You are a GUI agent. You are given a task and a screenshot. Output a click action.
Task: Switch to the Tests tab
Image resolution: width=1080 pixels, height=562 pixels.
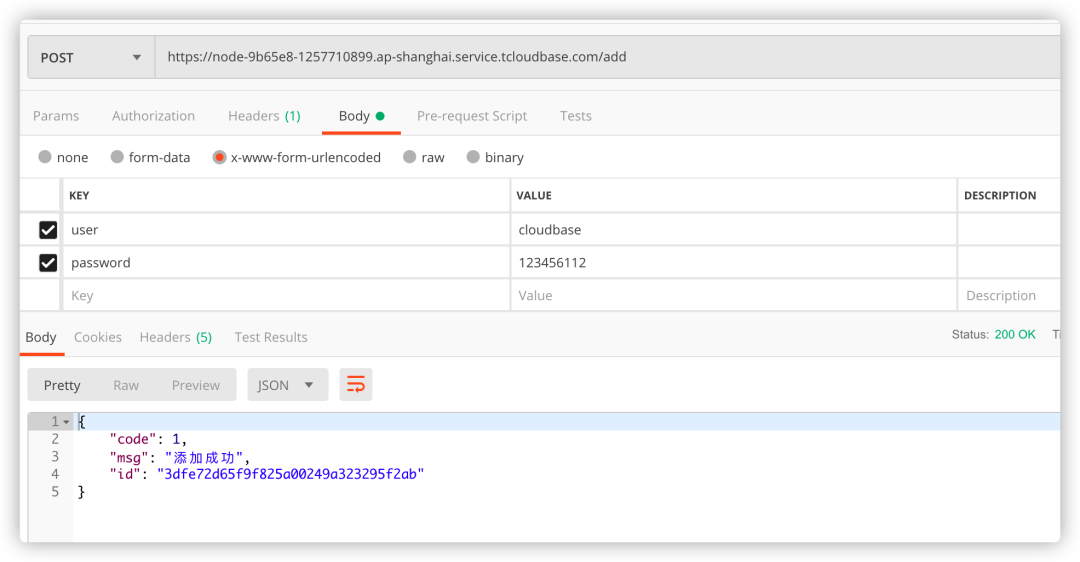click(576, 116)
